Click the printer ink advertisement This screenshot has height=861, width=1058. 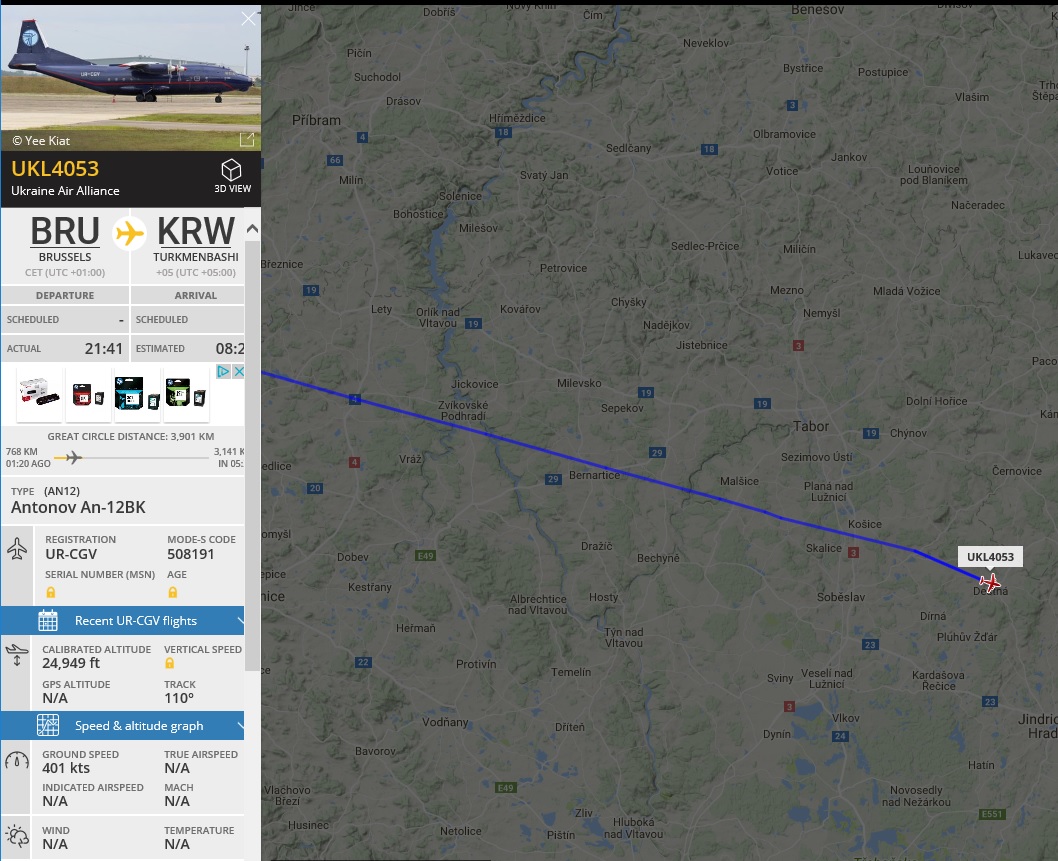coord(115,395)
